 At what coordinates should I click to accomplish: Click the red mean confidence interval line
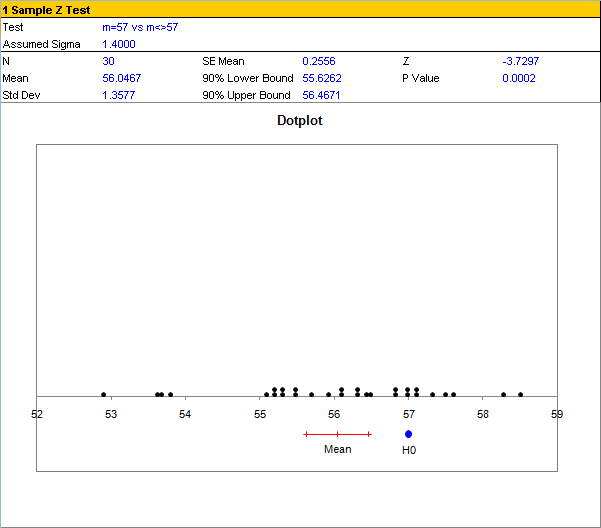[x=337, y=434]
